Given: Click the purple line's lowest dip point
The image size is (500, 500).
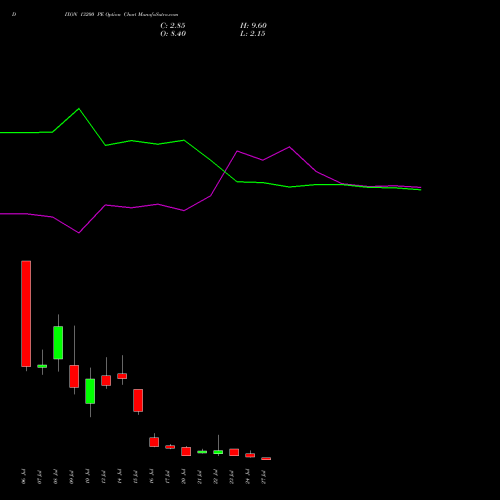Looking at the screenshot, I should [79, 233].
